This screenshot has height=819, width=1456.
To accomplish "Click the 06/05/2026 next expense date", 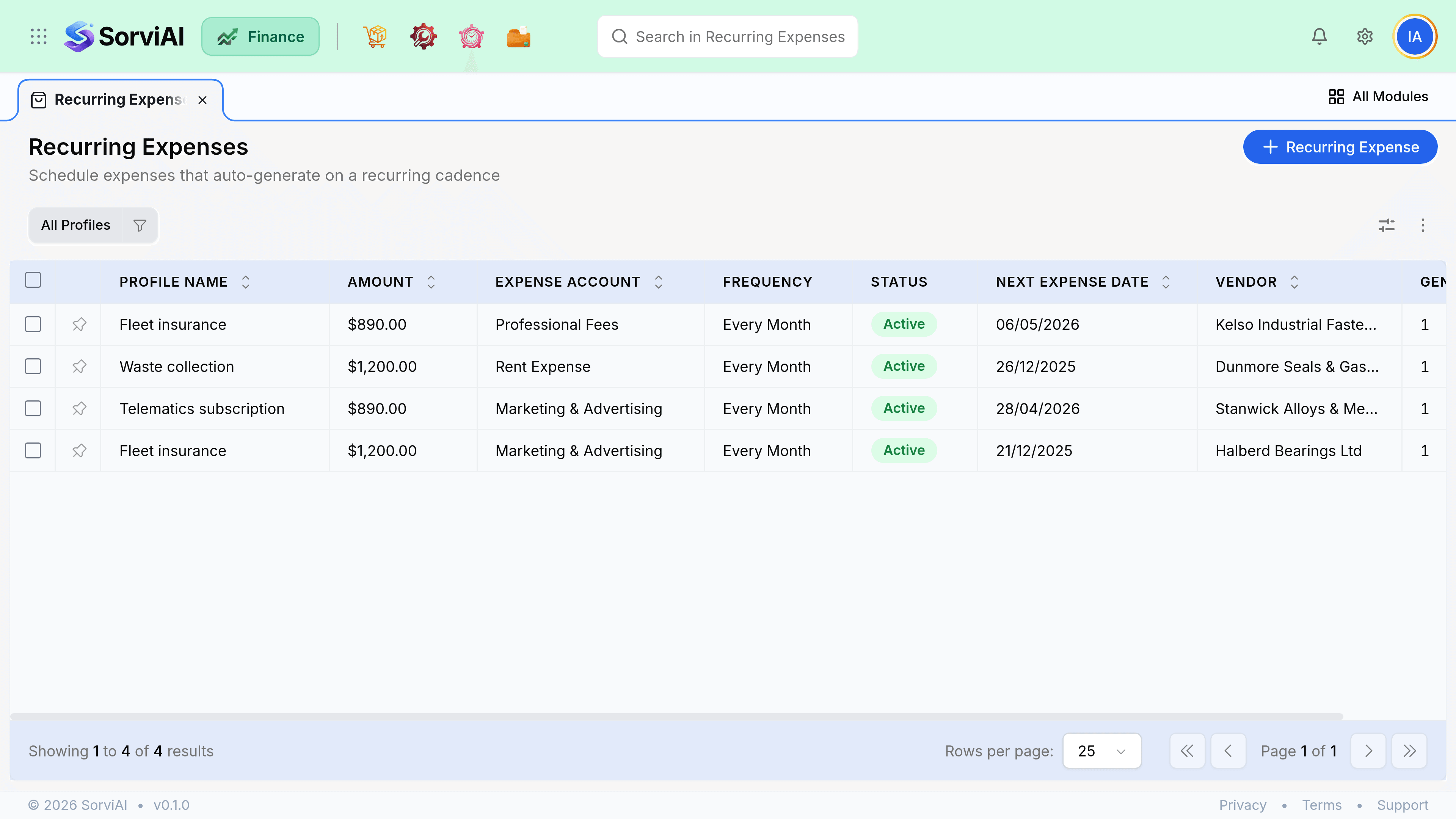I will point(1037,325).
